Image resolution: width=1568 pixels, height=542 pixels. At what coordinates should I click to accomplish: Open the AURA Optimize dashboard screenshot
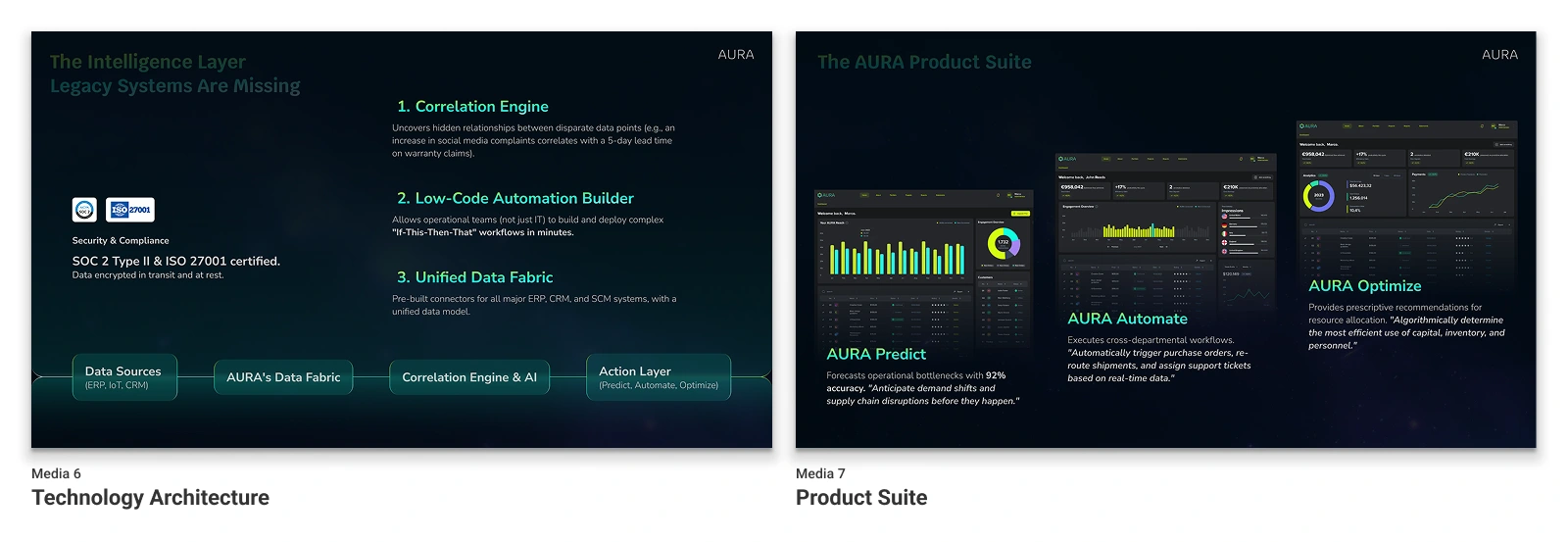pos(1406,196)
